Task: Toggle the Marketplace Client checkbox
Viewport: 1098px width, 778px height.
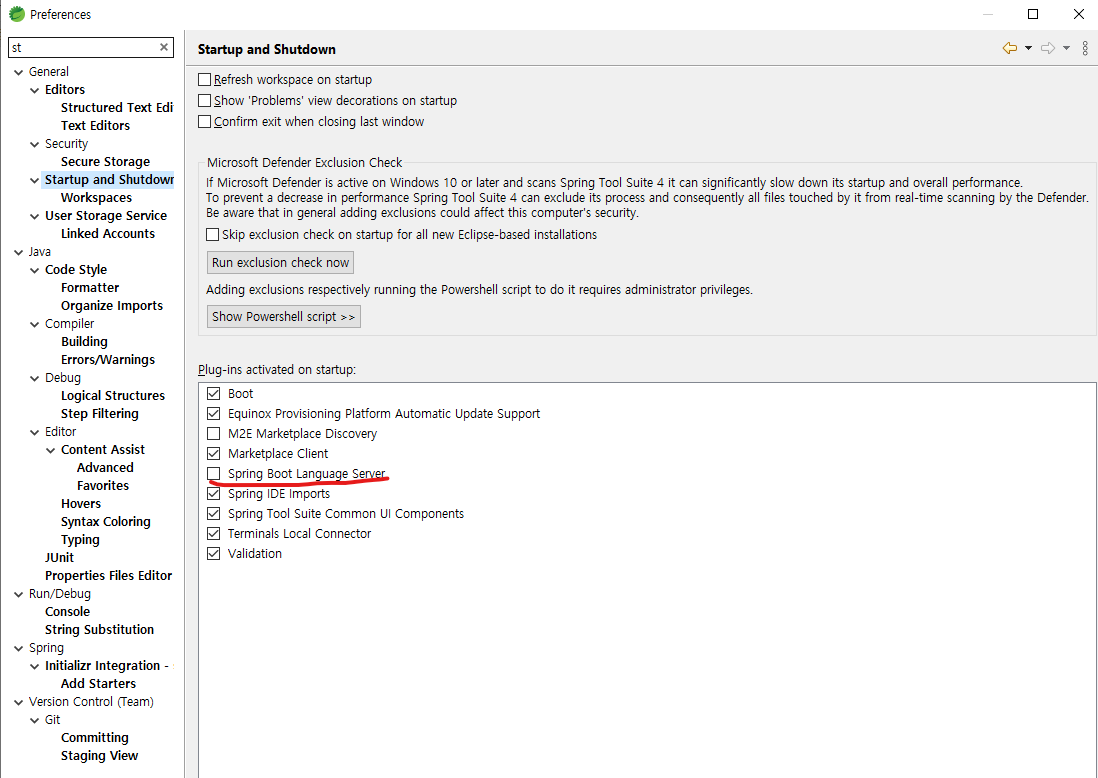Action: click(214, 454)
